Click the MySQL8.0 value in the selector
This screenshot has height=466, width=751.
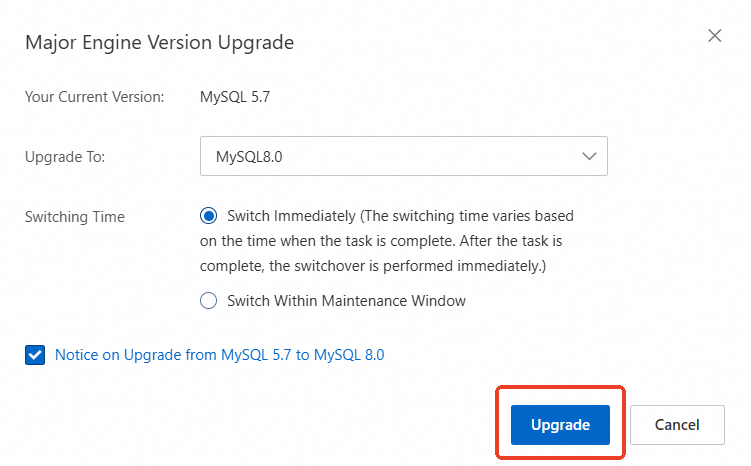tap(256, 157)
